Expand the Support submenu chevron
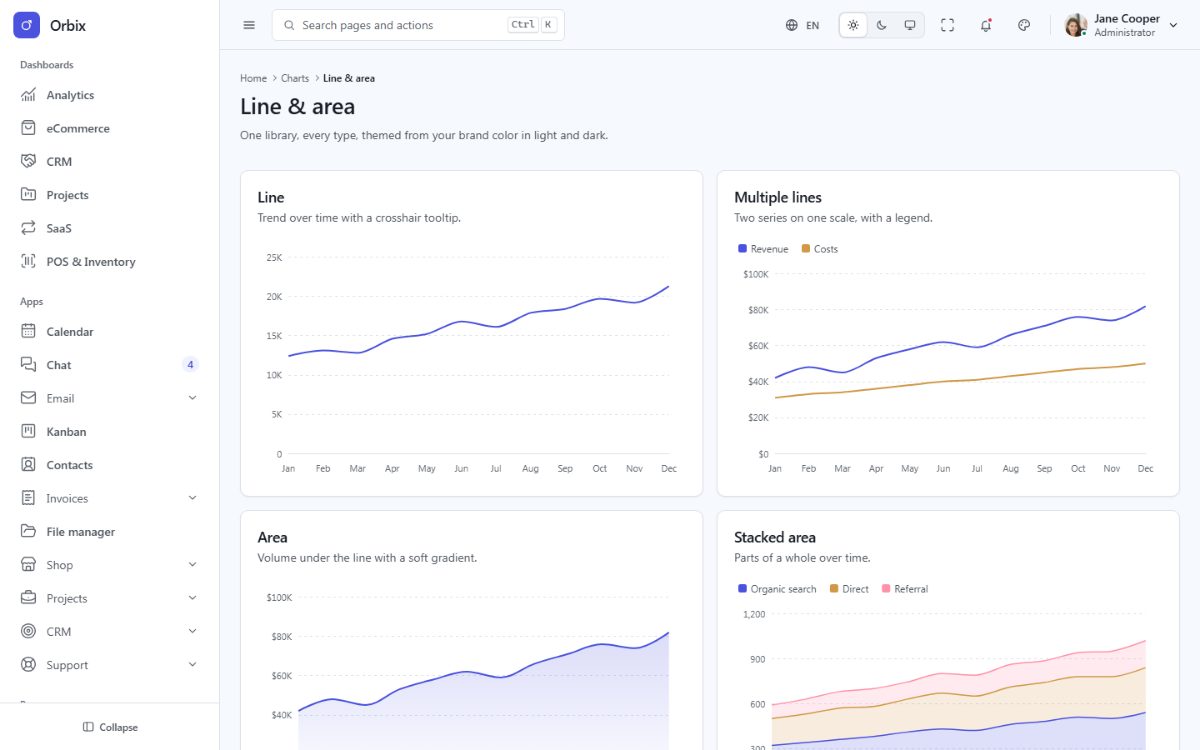The height and width of the screenshot is (750, 1200). point(192,665)
